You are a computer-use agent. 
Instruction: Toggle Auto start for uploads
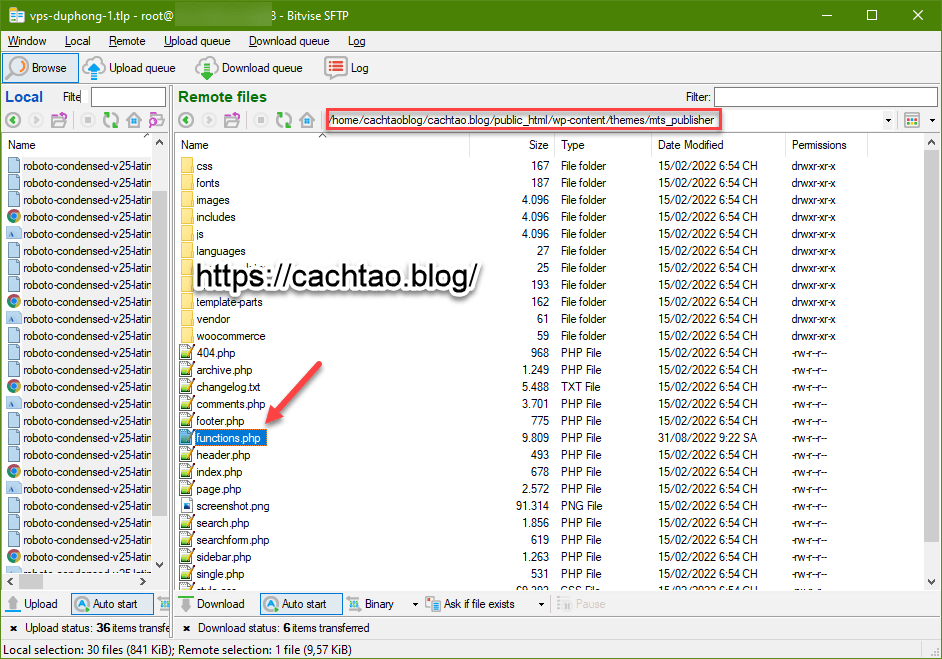112,604
